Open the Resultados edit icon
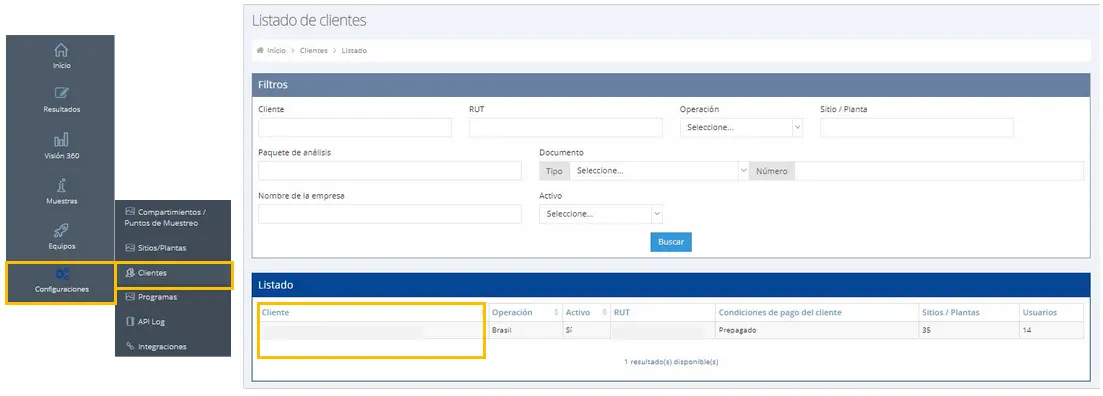 coord(61,94)
